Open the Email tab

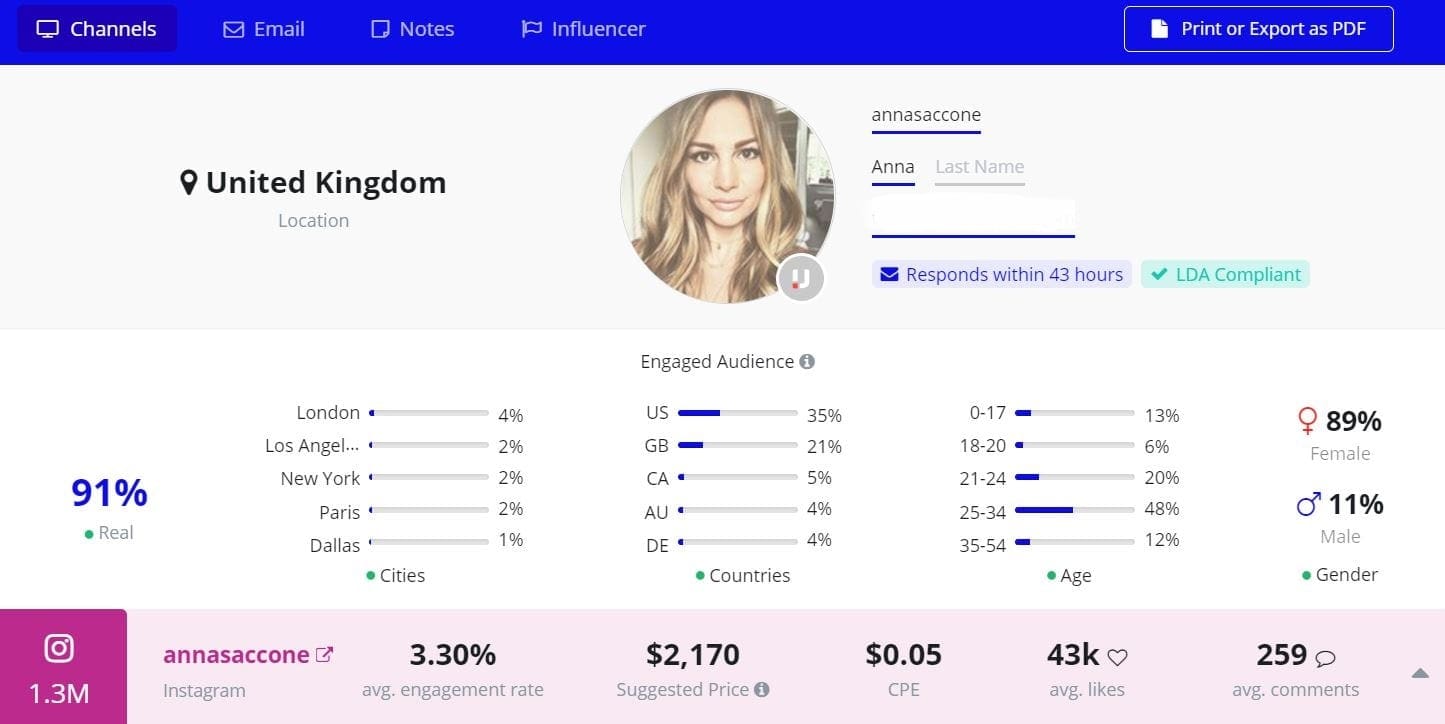click(x=264, y=29)
